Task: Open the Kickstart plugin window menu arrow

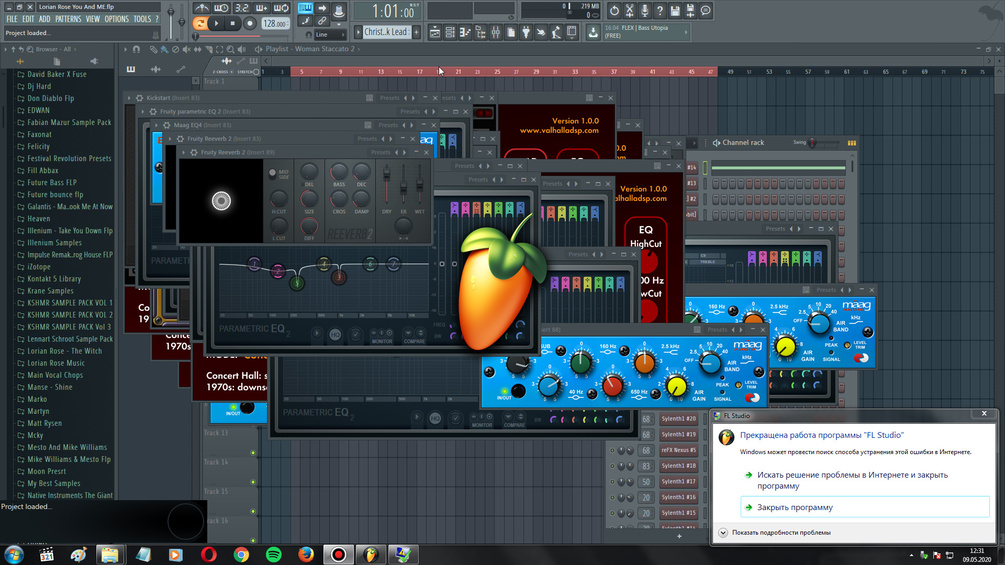Action: [129, 98]
